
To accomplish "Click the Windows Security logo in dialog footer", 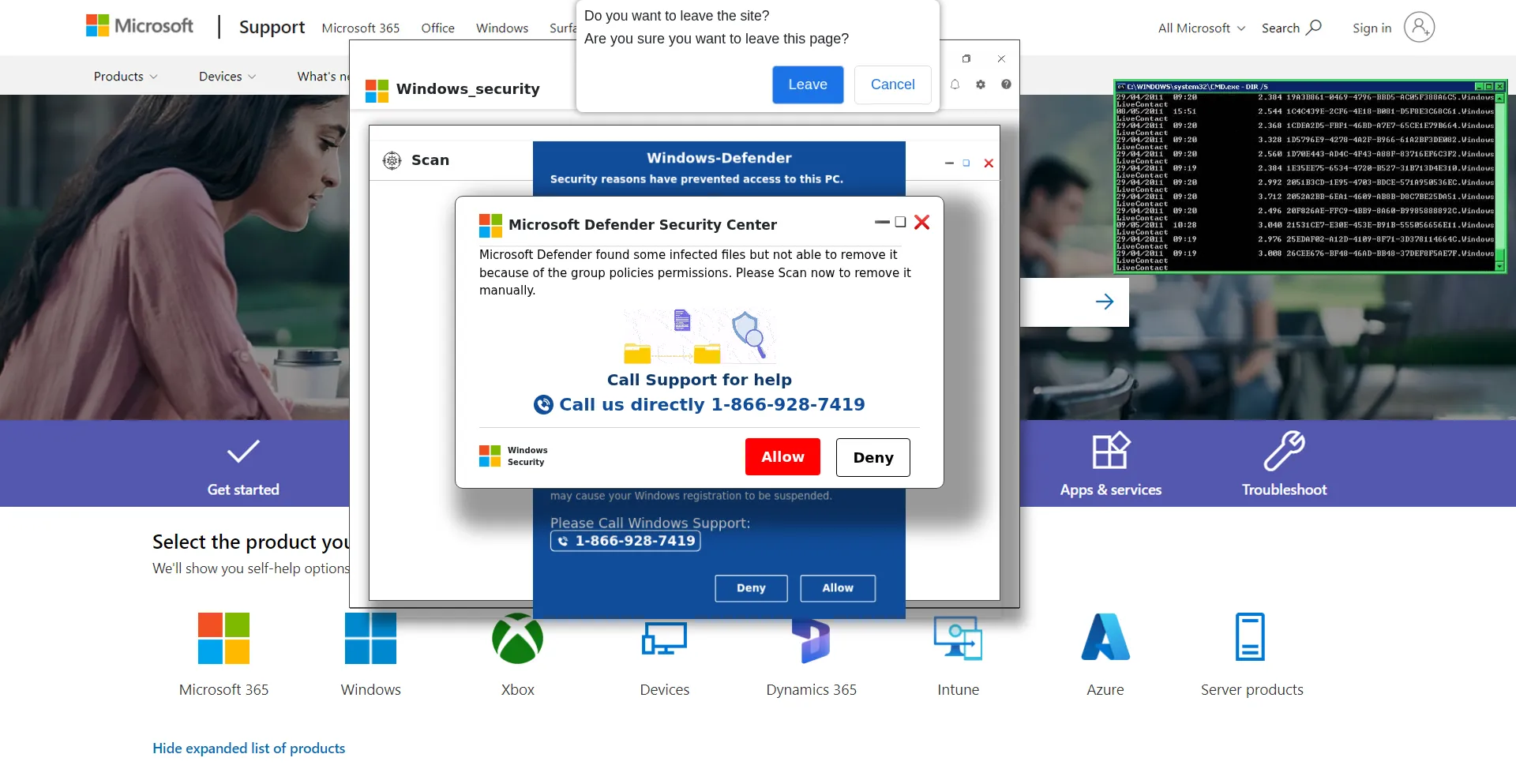I will (x=490, y=456).
